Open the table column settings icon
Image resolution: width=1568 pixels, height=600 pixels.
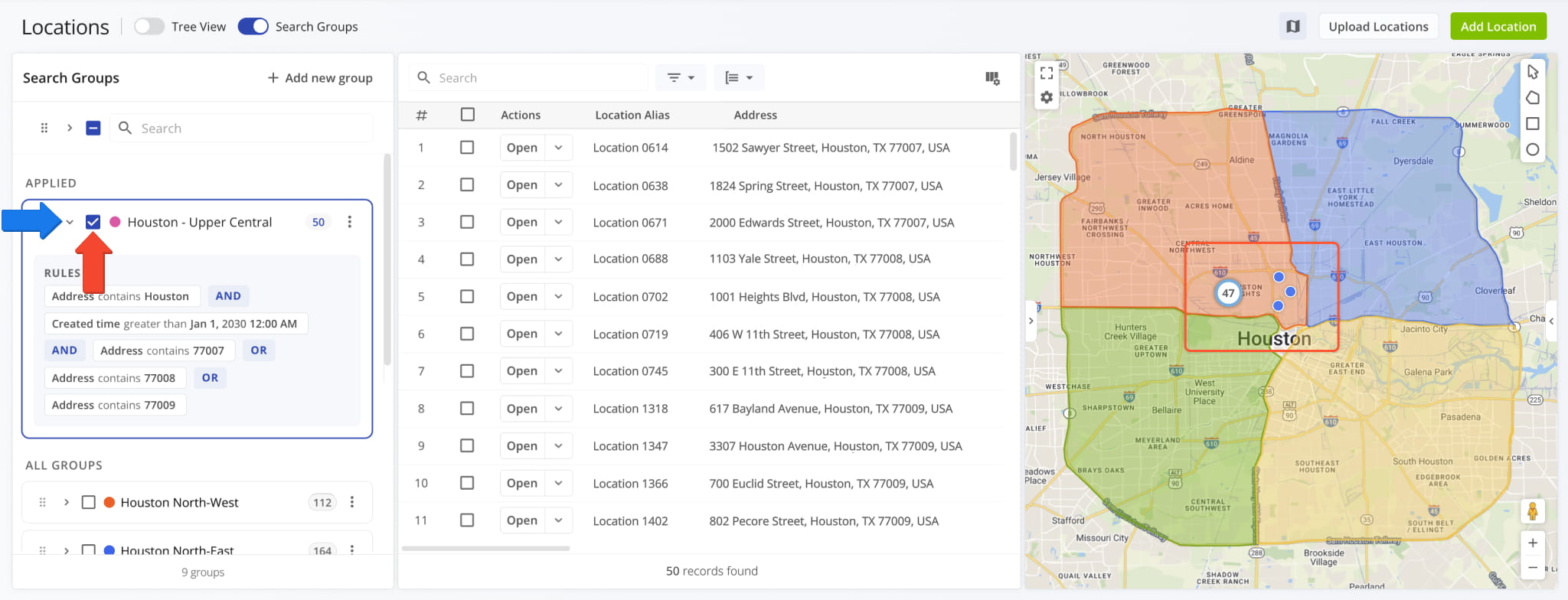point(992,78)
